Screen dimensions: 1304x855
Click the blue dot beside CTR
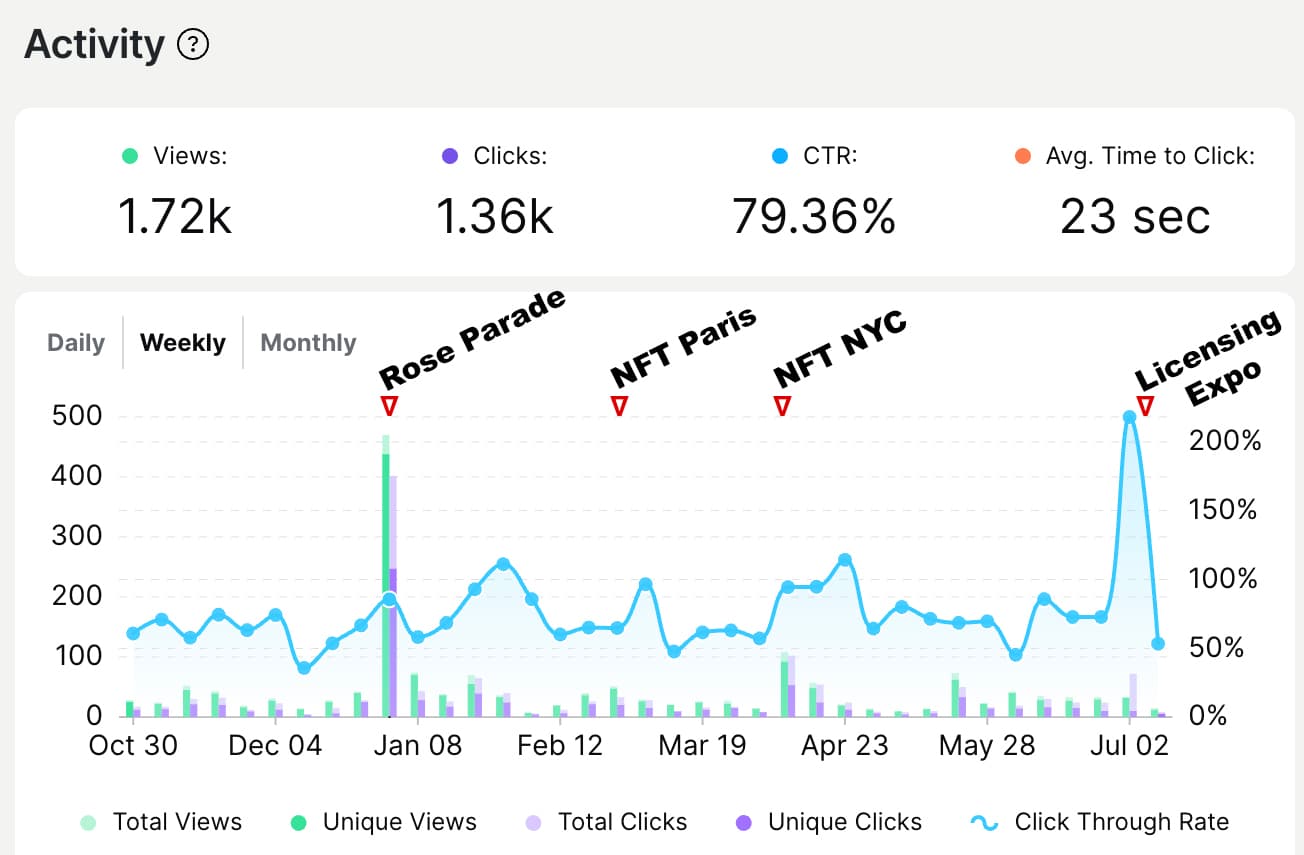tap(780, 156)
